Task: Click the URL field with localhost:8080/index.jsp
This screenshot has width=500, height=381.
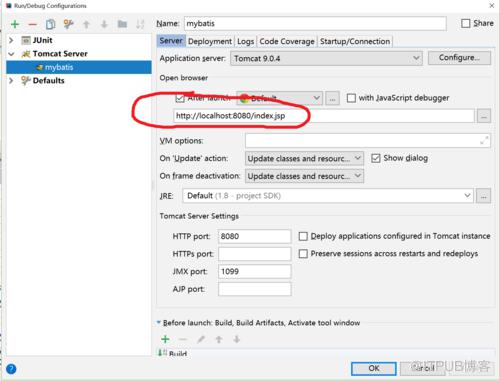Action: (x=324, y=116)
